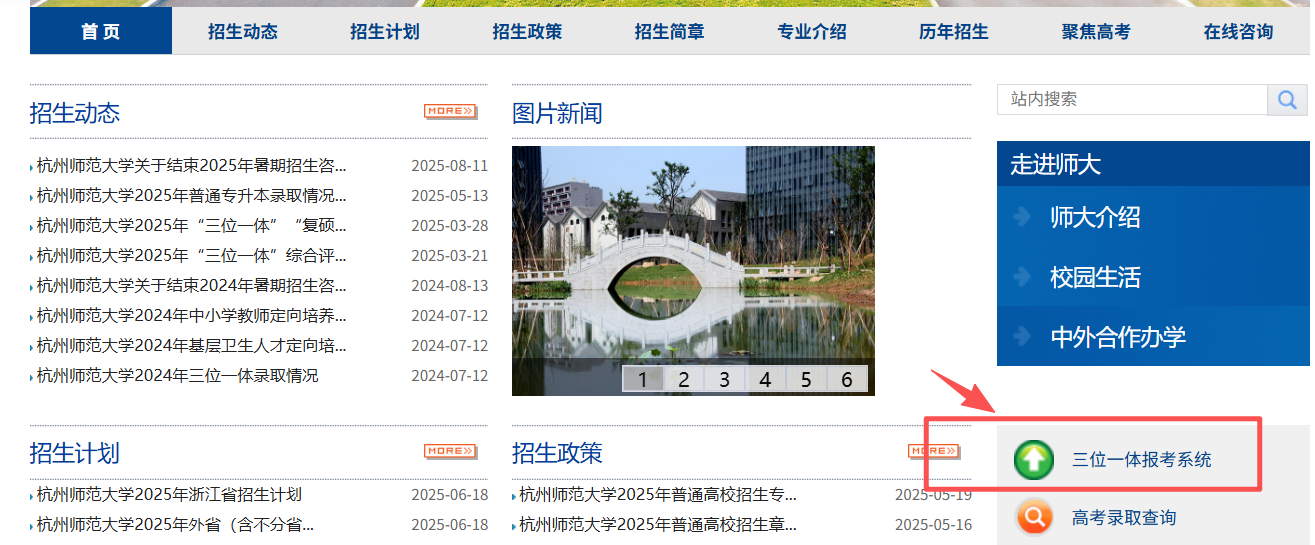Open the 招生计划 navigation tab

pos(385,32)
